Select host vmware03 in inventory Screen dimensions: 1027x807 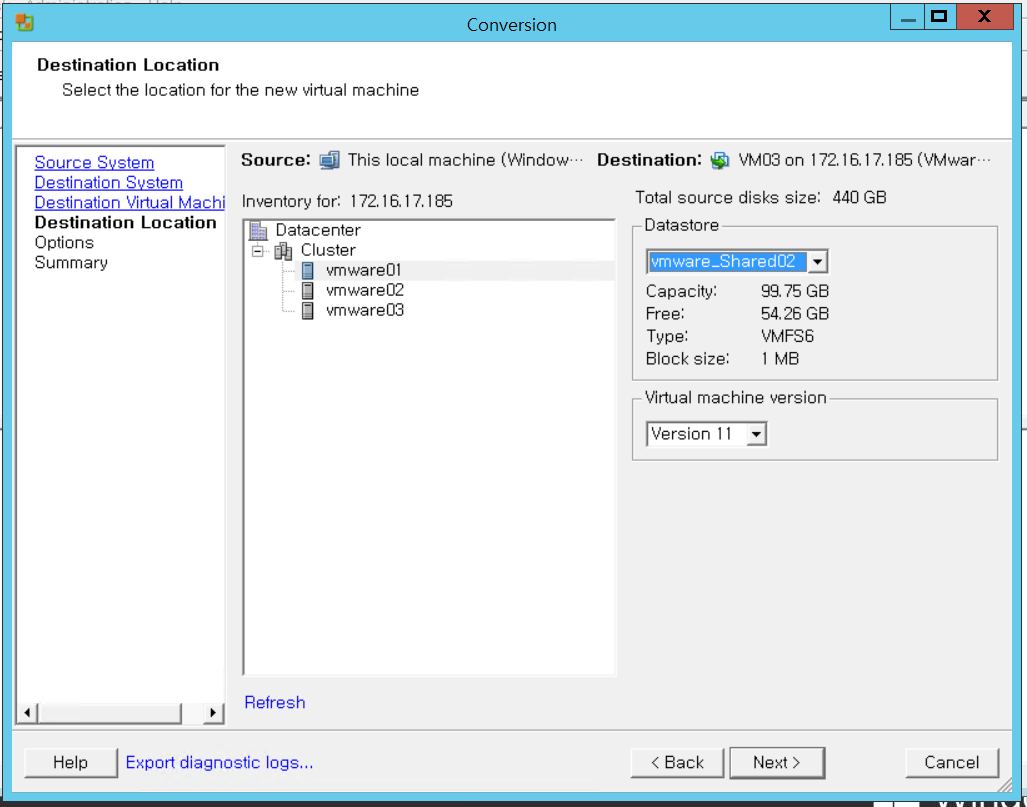(x=365, y=310)
